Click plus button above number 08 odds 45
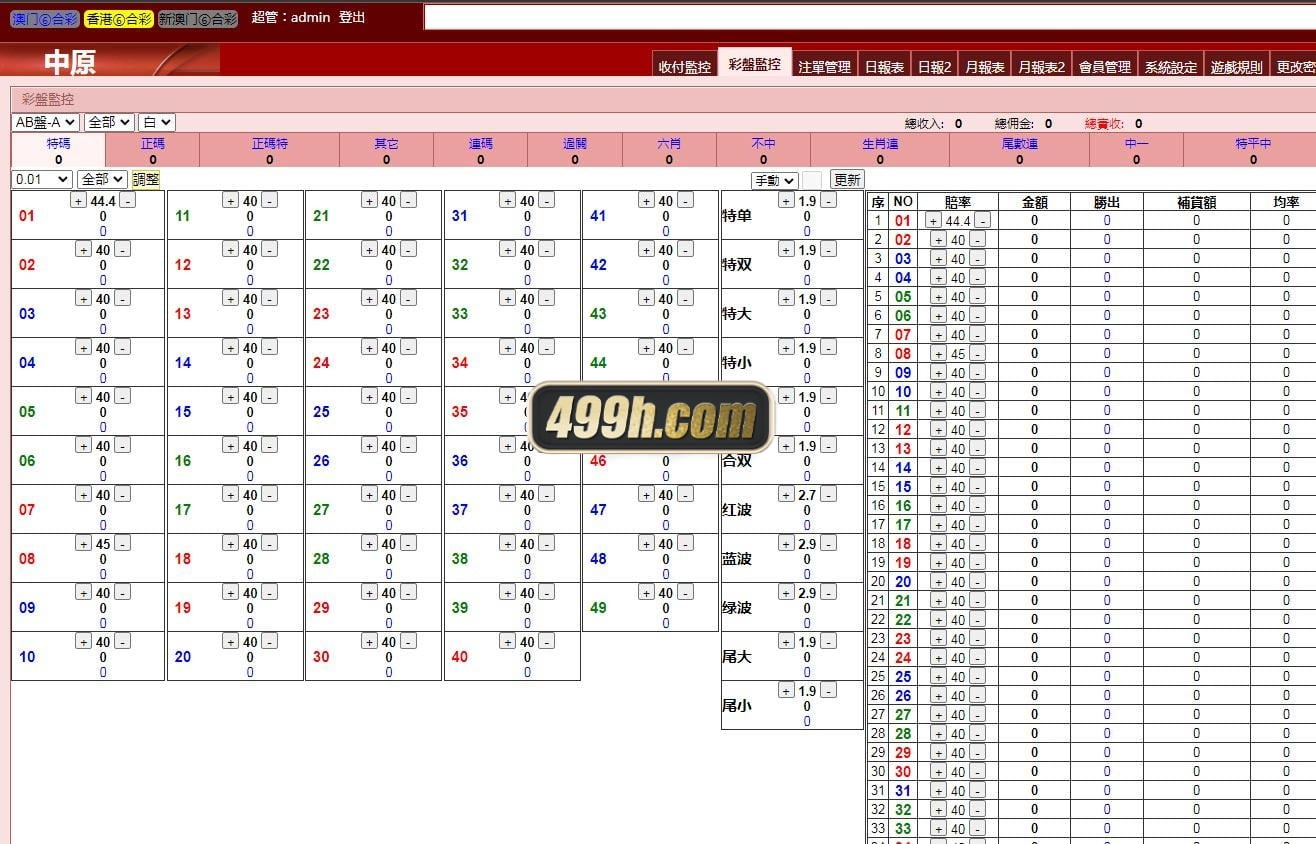1316x844 pixels. point(84,544)
